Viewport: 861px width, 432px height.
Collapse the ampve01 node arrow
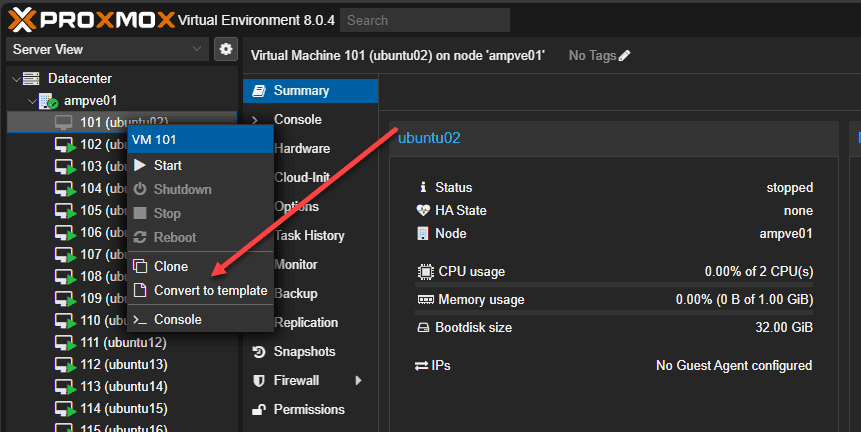[32, 101]
